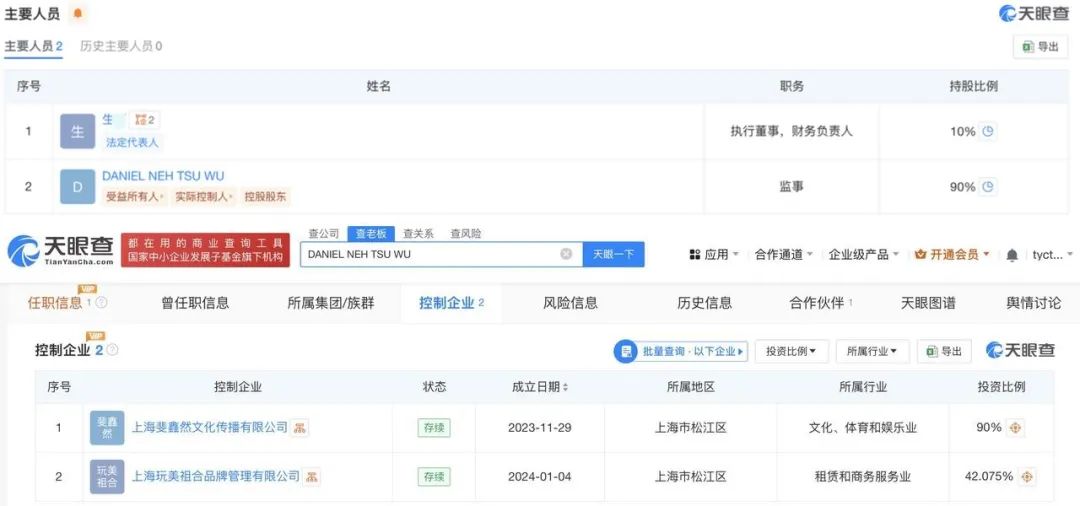Click the notification bell in header
The image size is (1080, 506).
tap(1012, 255)
